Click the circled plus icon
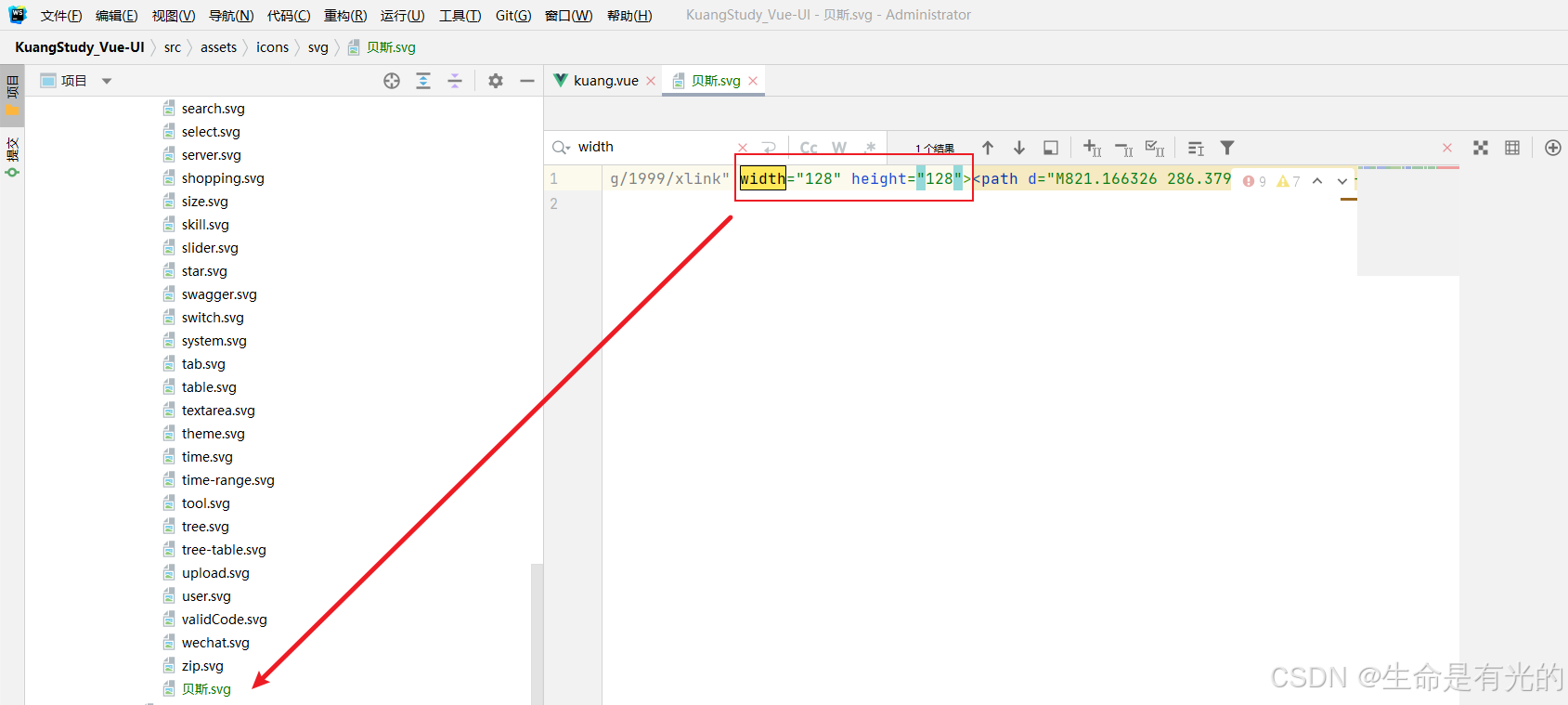Viewport: 1568px width, 705px height. (x=1553, y=148)
